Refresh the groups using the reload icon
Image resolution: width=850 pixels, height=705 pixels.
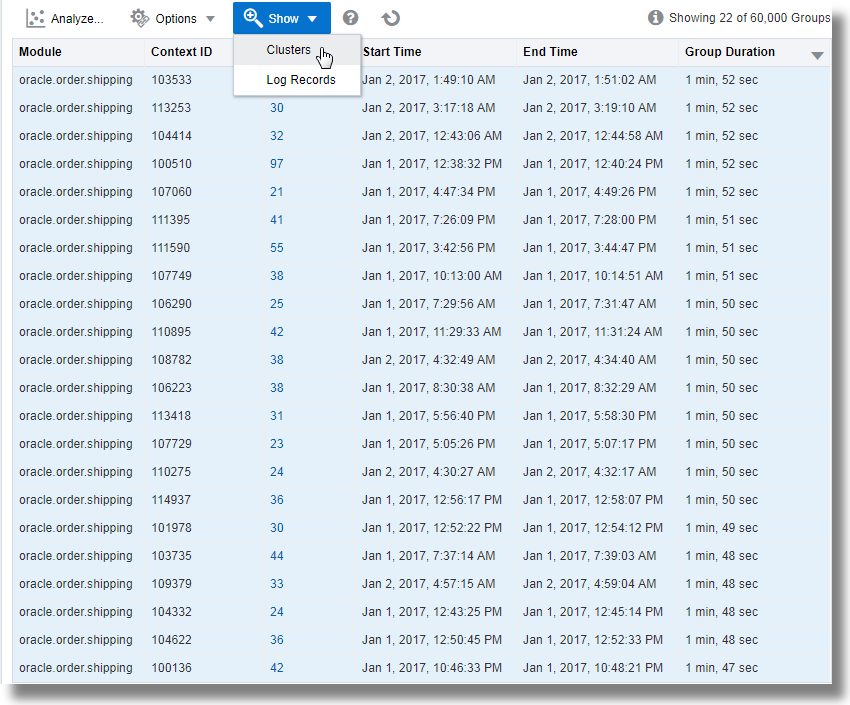(390, 17)
